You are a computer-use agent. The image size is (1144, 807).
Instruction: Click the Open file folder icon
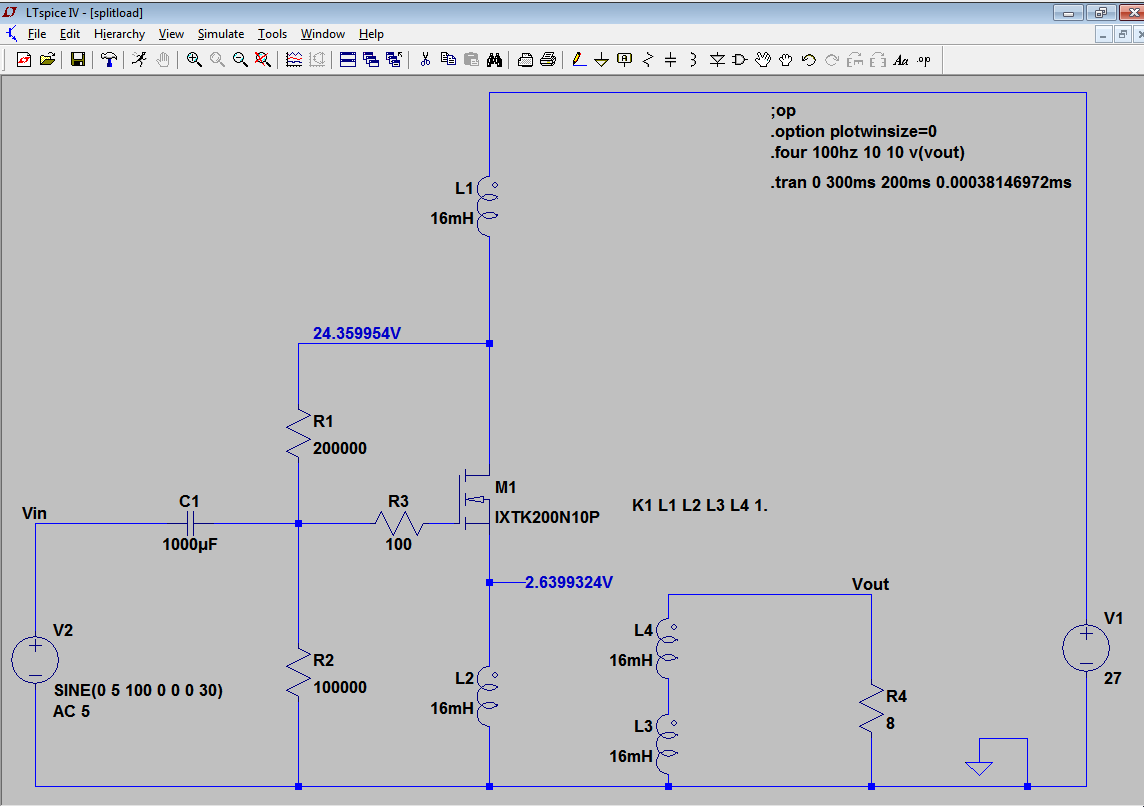47,60
